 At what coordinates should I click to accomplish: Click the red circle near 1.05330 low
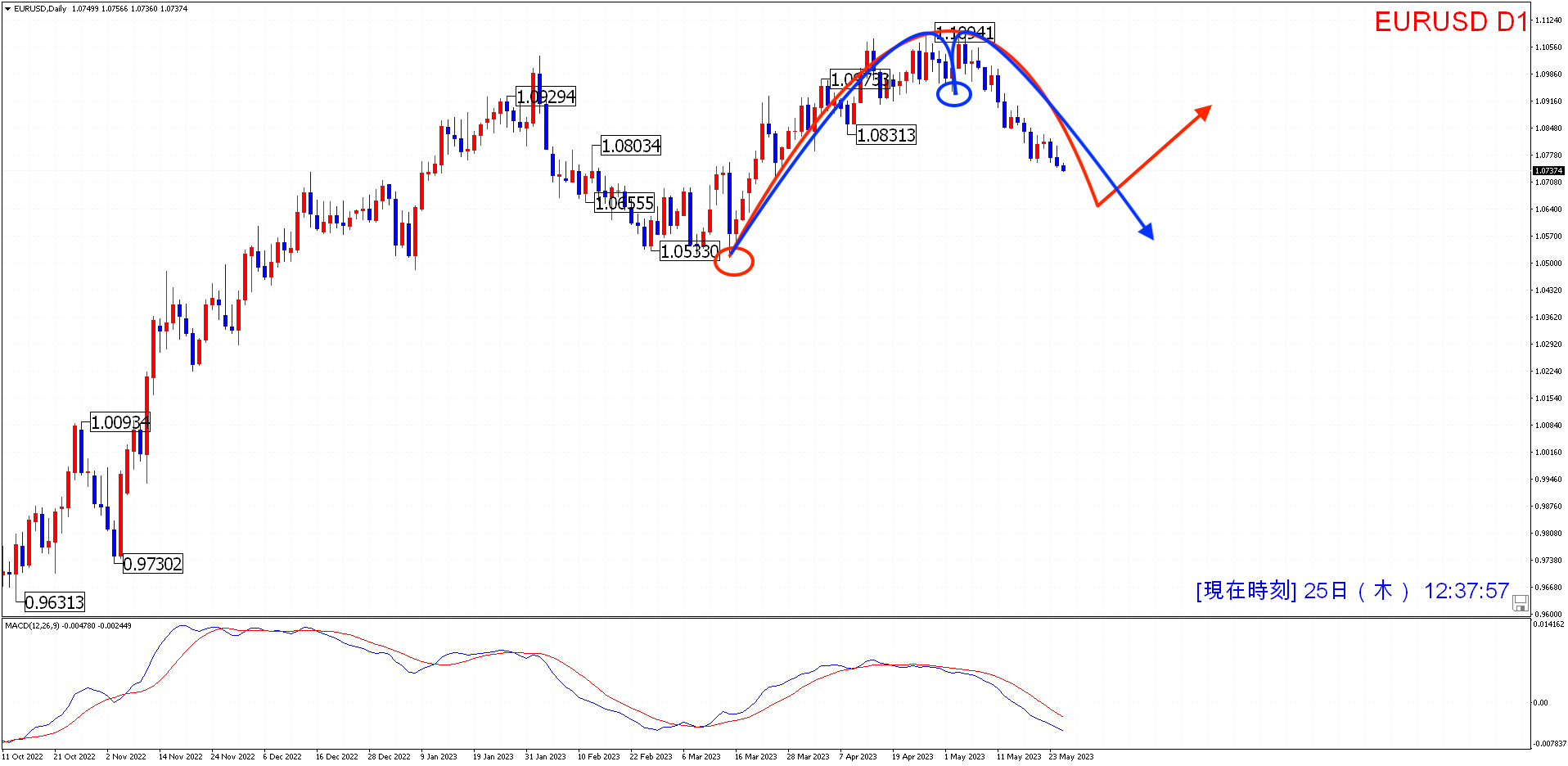[x=733, y=262]
